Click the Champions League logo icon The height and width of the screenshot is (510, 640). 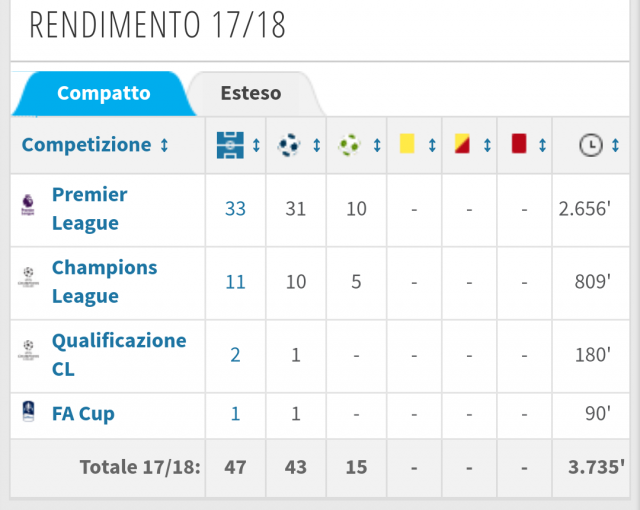click(27, 282)
